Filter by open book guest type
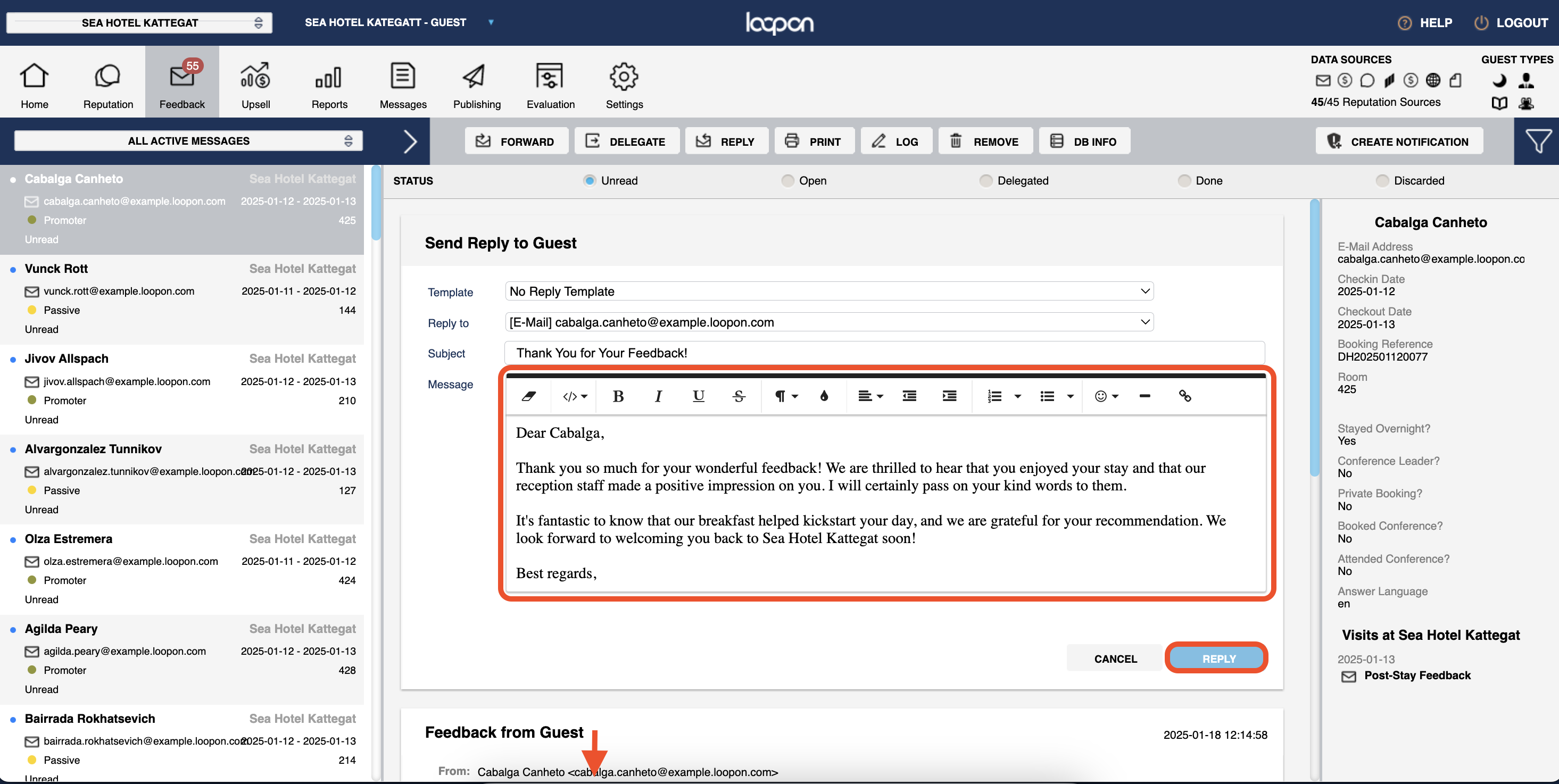 coord(1499,103)
